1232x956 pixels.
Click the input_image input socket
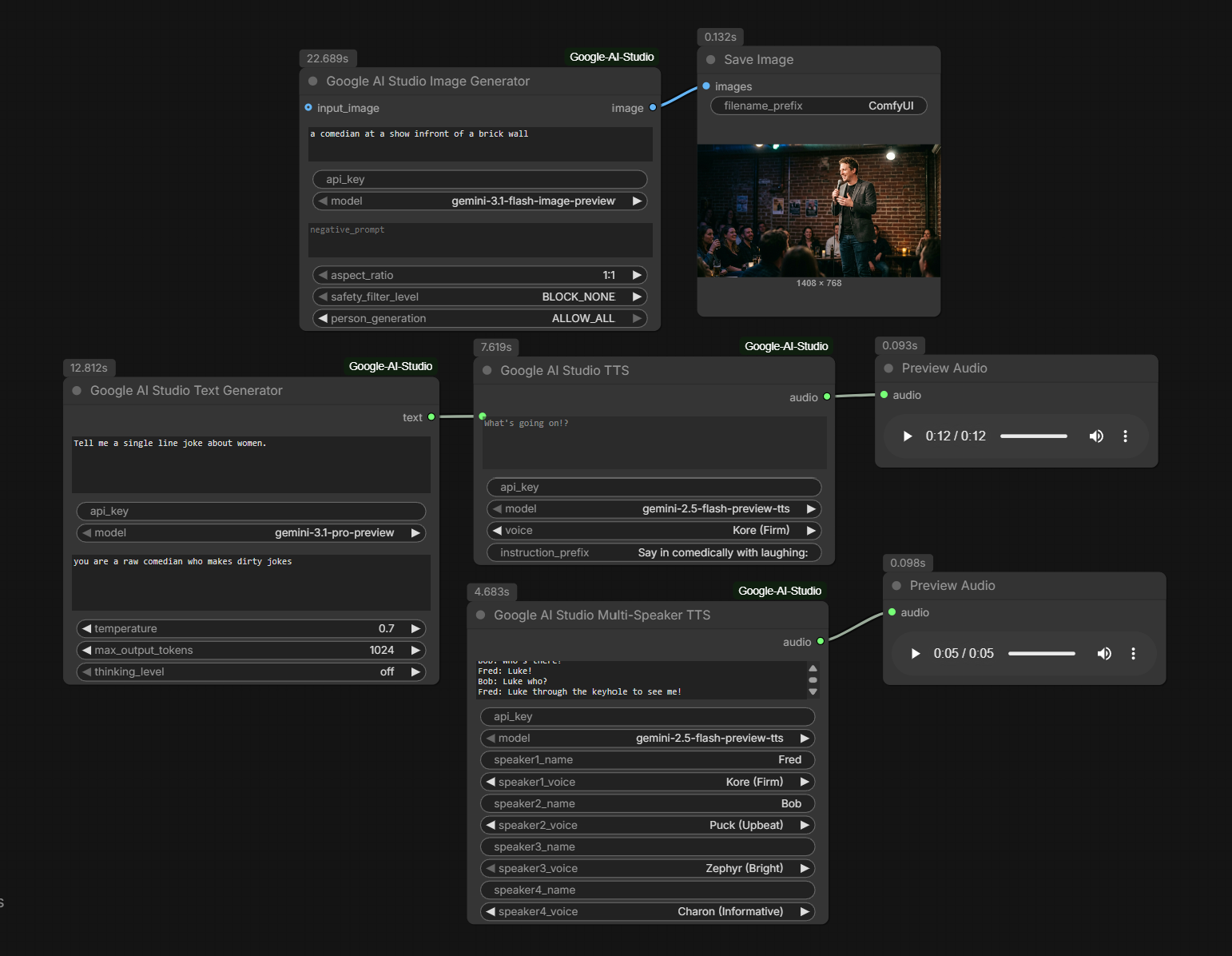coord(308,108)
